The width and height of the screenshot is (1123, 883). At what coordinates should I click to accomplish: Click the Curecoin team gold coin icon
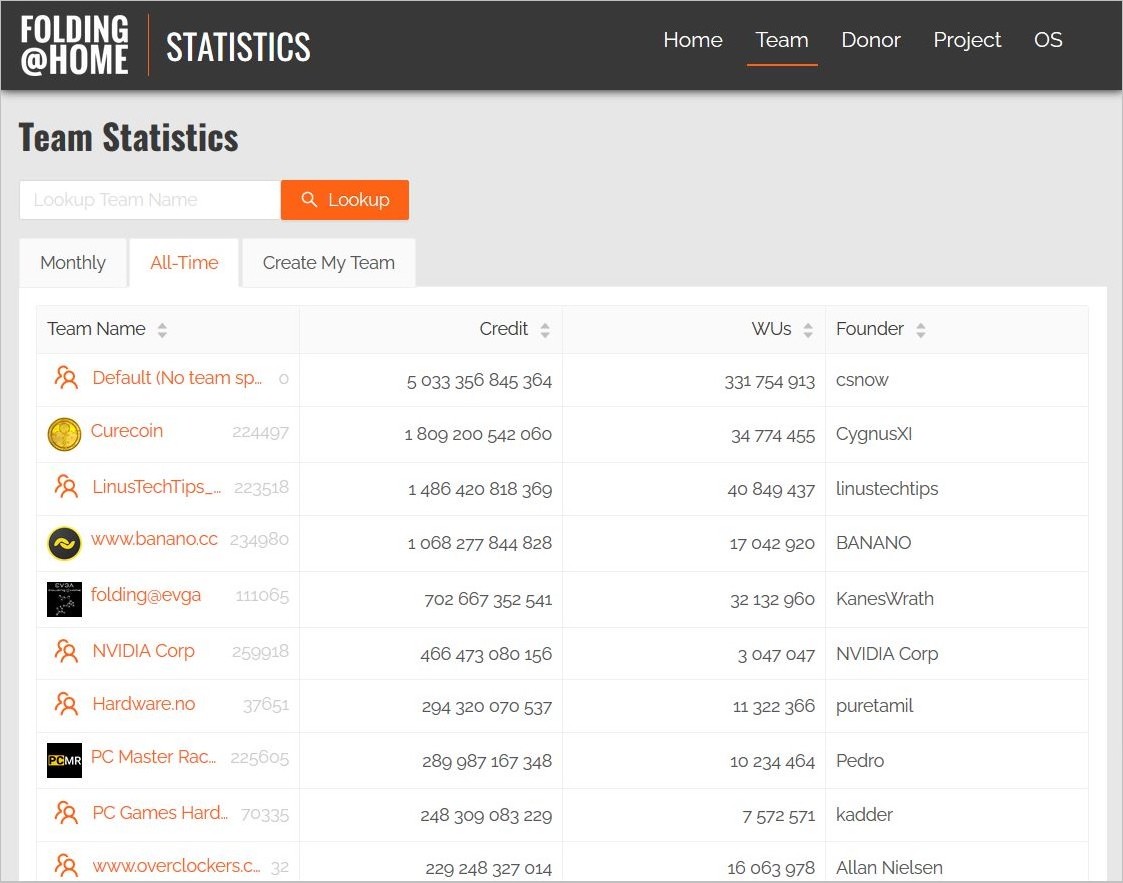coord(64,434)
